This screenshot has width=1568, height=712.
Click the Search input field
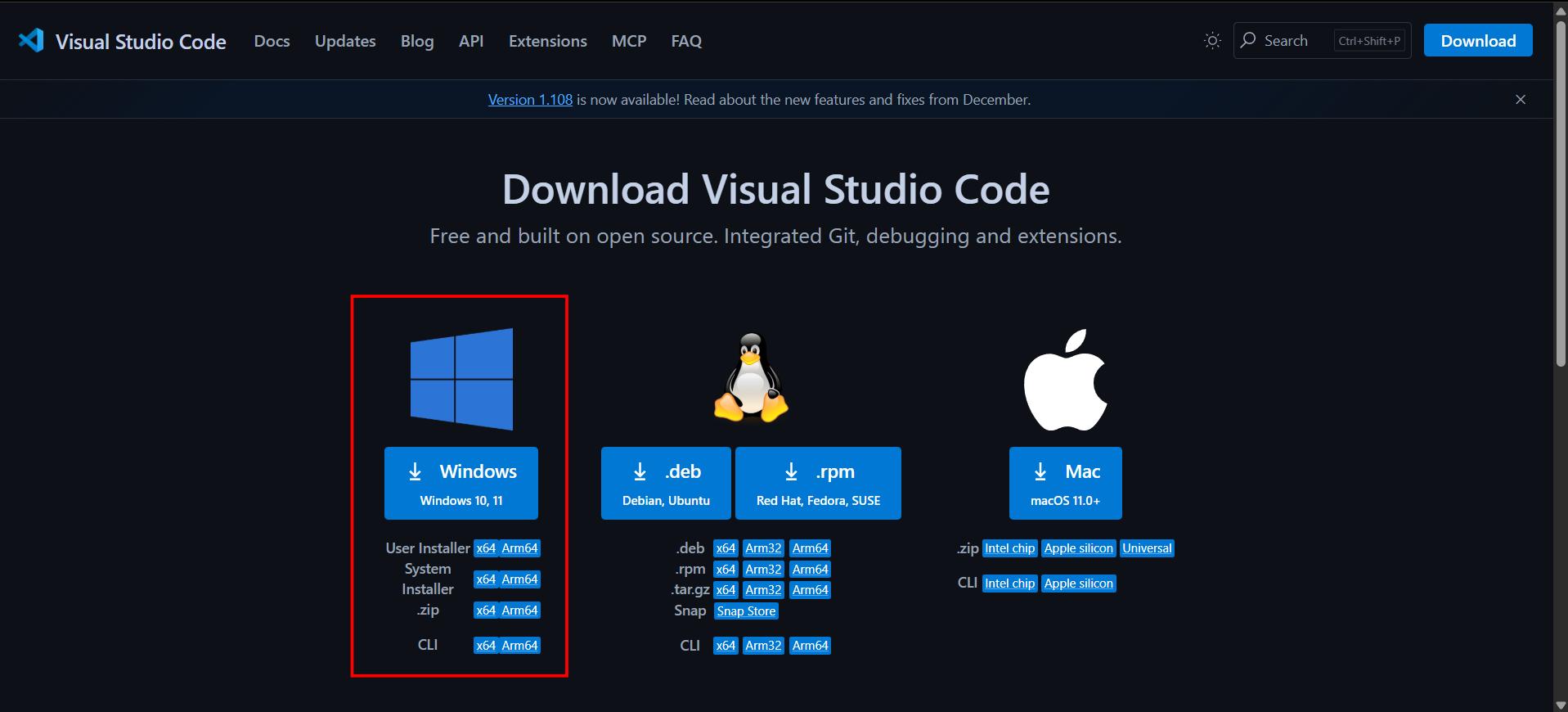(x=1322, y=41)
